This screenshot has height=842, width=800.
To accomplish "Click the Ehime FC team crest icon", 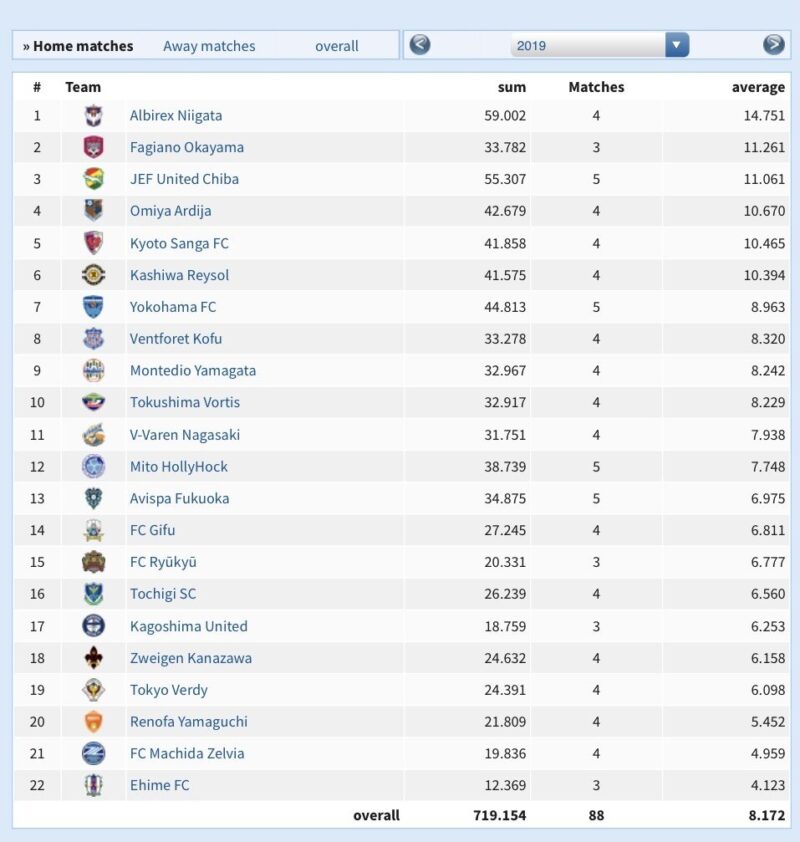I will pos(93,785).
